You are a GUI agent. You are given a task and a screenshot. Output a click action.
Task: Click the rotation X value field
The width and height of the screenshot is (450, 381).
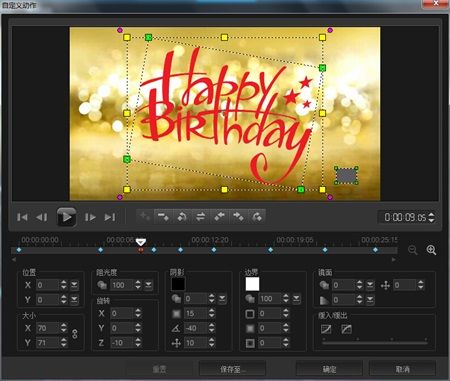click(x=122, y=313)
